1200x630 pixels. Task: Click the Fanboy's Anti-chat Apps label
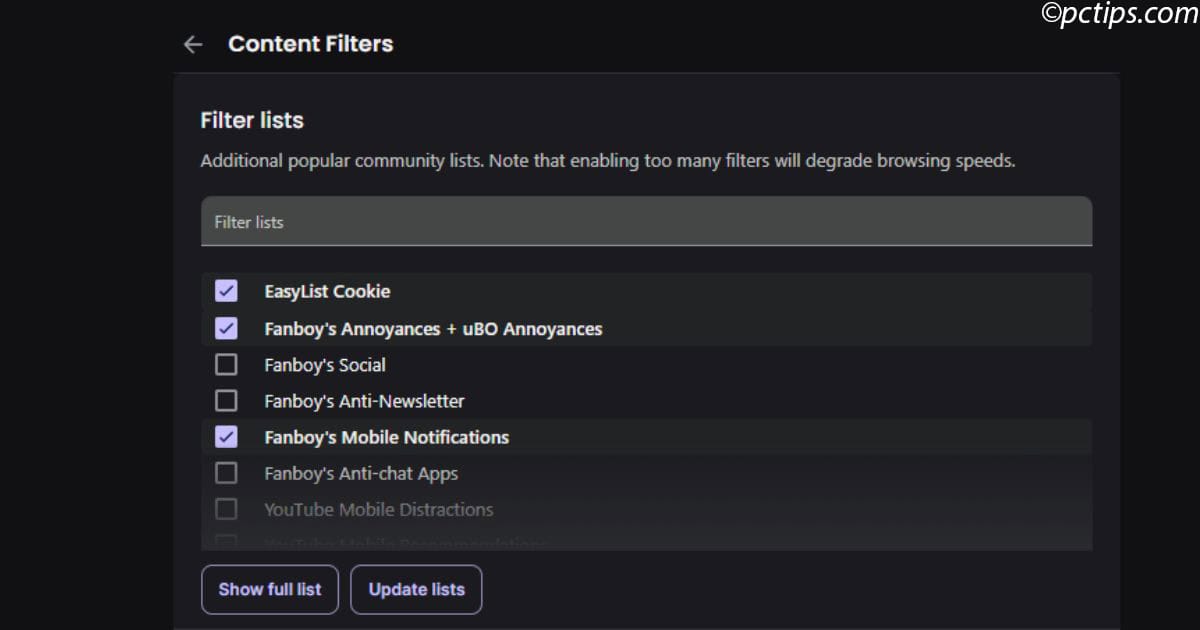pos(361,473)
